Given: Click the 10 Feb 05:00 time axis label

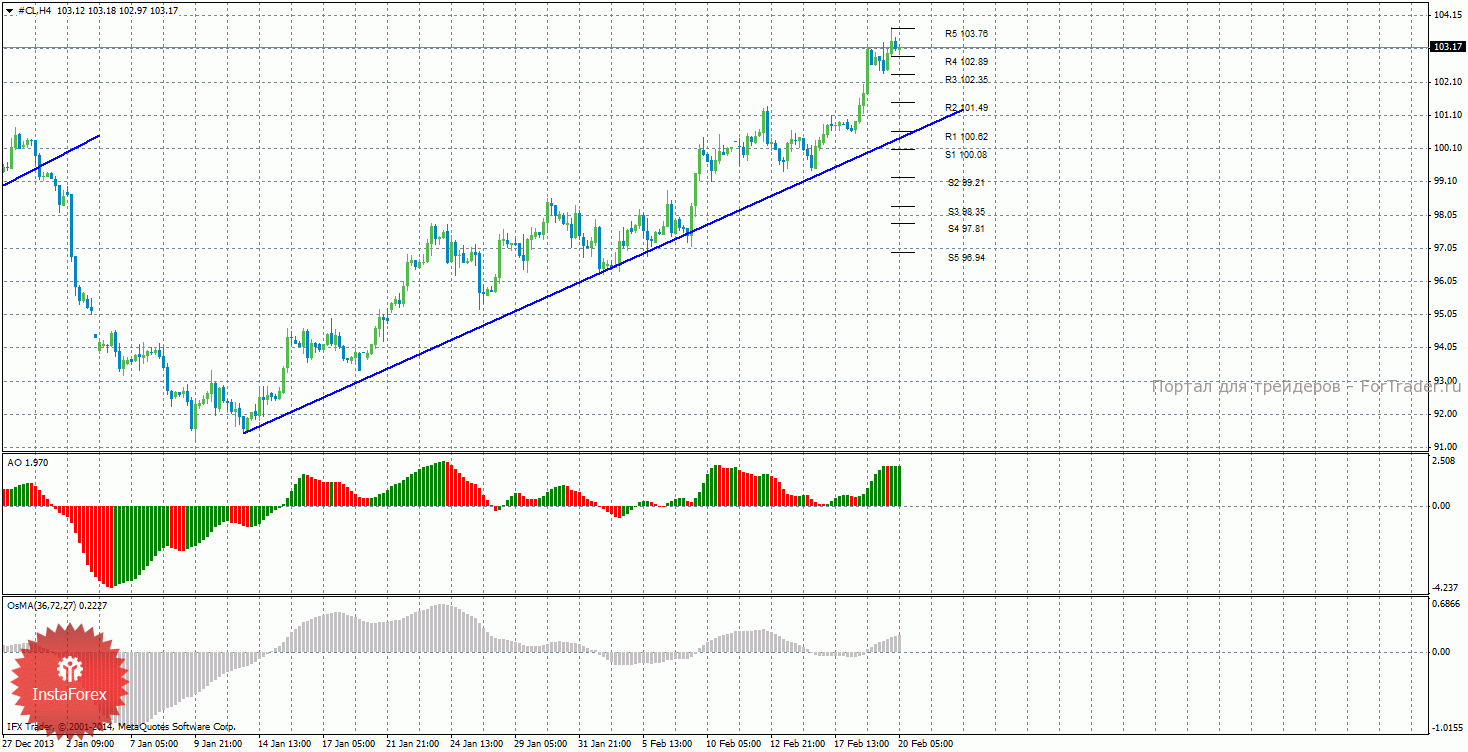Looking at the screenshot, I should pyautogui.click(x=734, y=744).
